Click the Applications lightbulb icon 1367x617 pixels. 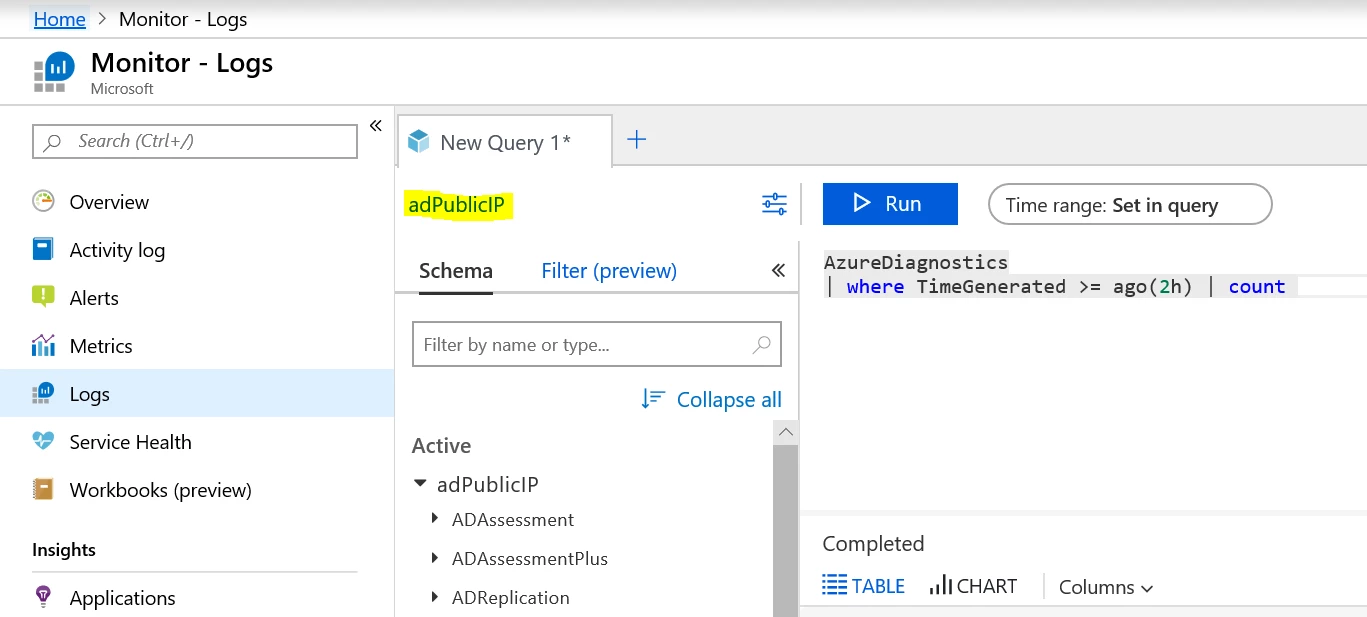[x=43, y=597]
